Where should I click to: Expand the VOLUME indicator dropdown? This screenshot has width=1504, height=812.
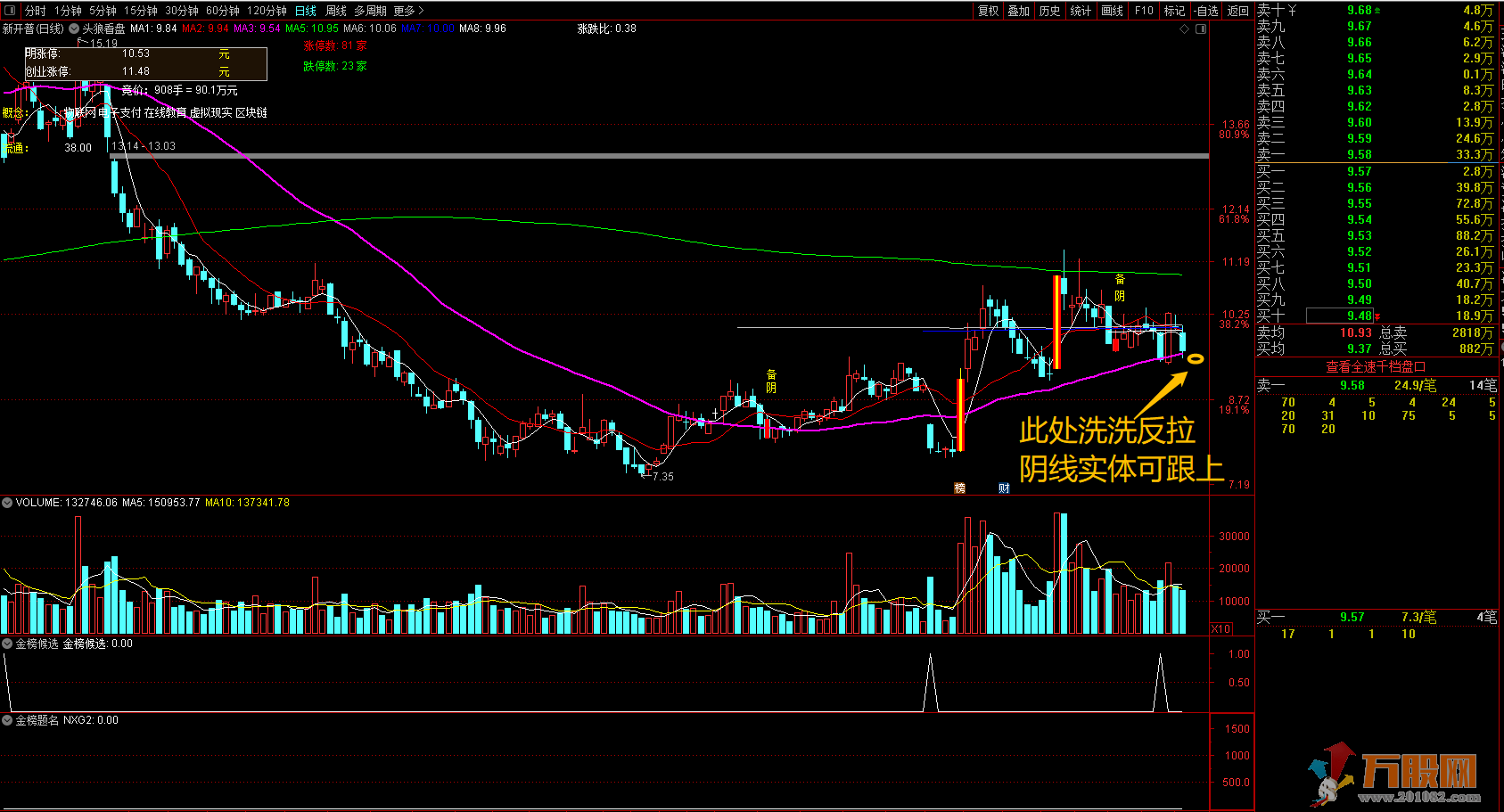click(x=7, y=503)
